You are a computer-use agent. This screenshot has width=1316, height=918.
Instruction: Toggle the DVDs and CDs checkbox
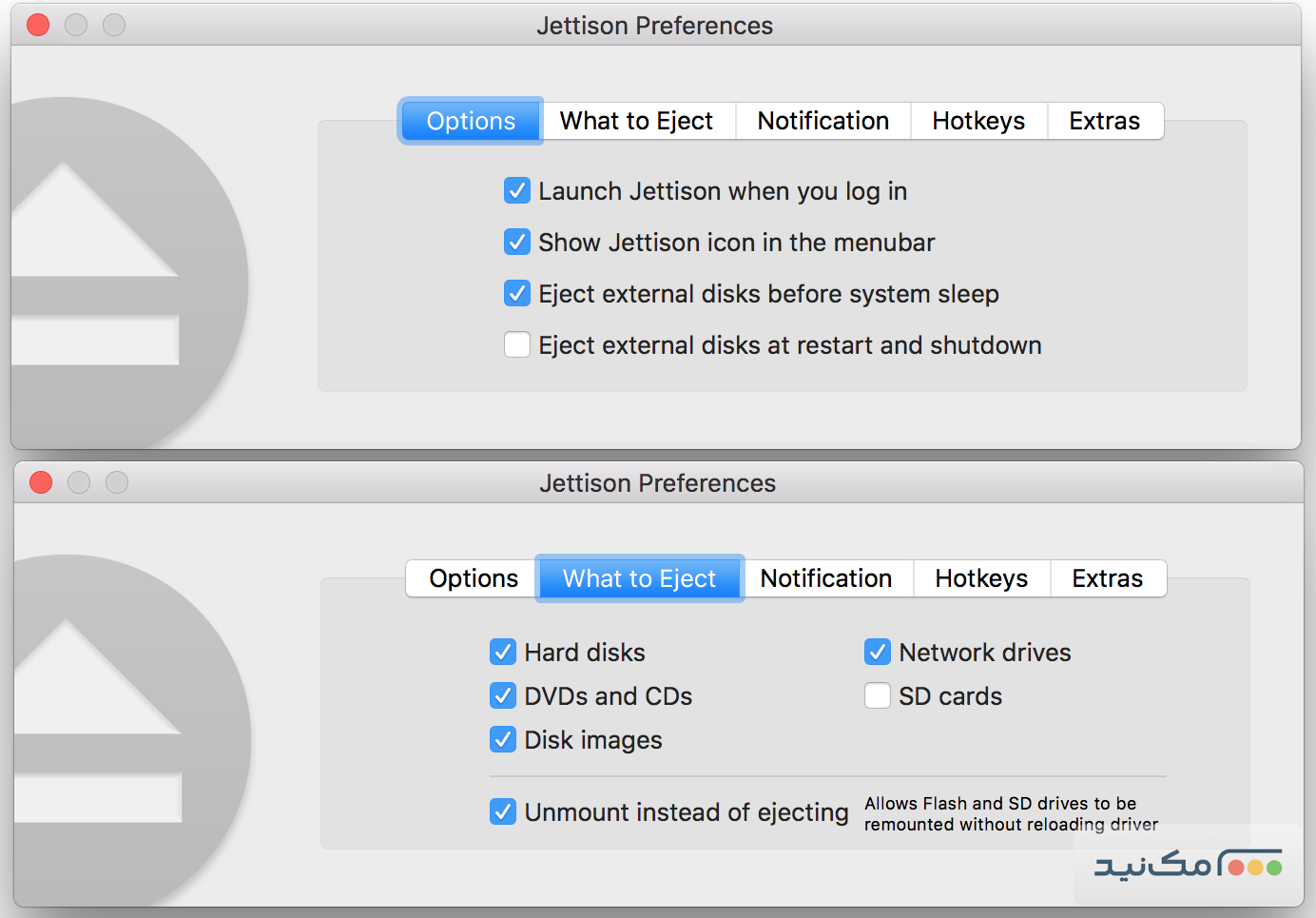tap(503, 696)
